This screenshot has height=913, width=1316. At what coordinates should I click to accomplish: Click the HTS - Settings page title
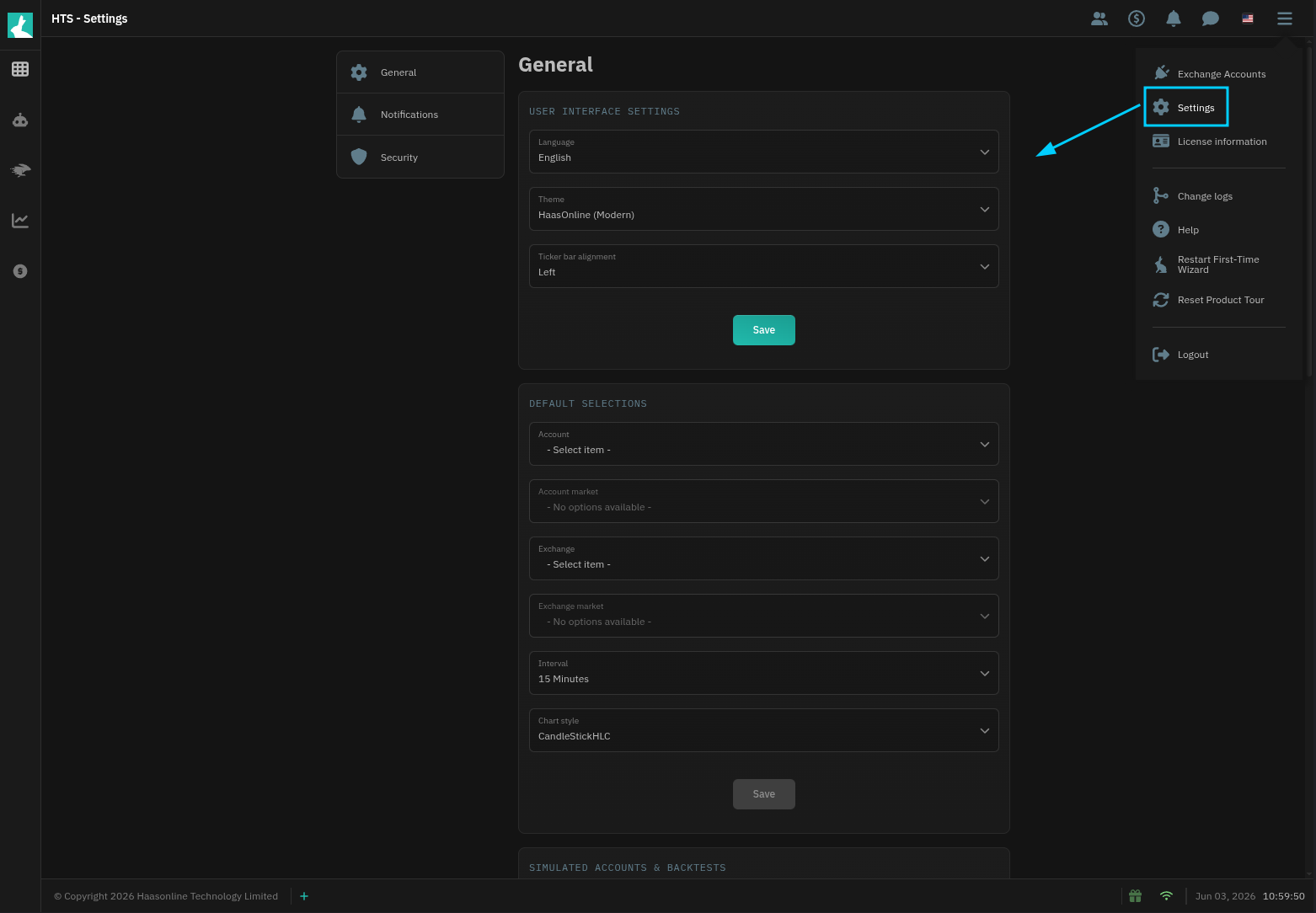pos(89,19)
